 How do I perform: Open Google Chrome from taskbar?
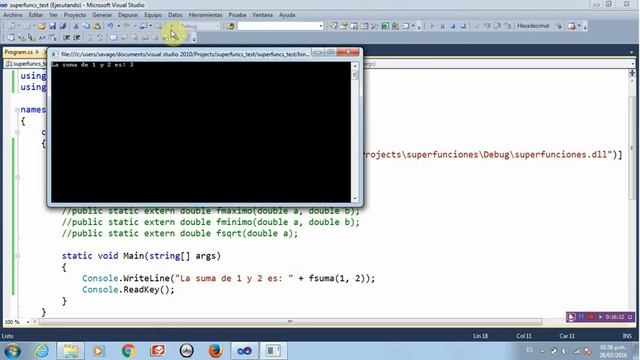point(128,351)
